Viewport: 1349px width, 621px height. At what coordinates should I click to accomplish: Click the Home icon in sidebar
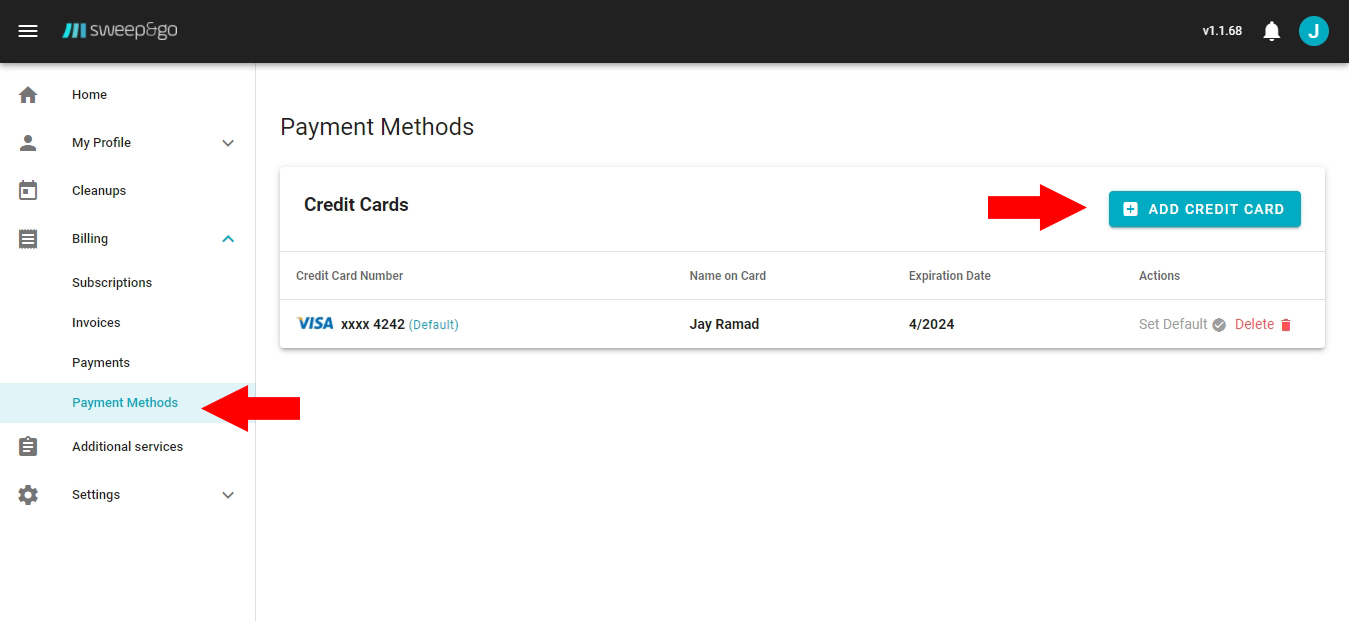click(x=29, y=94)
